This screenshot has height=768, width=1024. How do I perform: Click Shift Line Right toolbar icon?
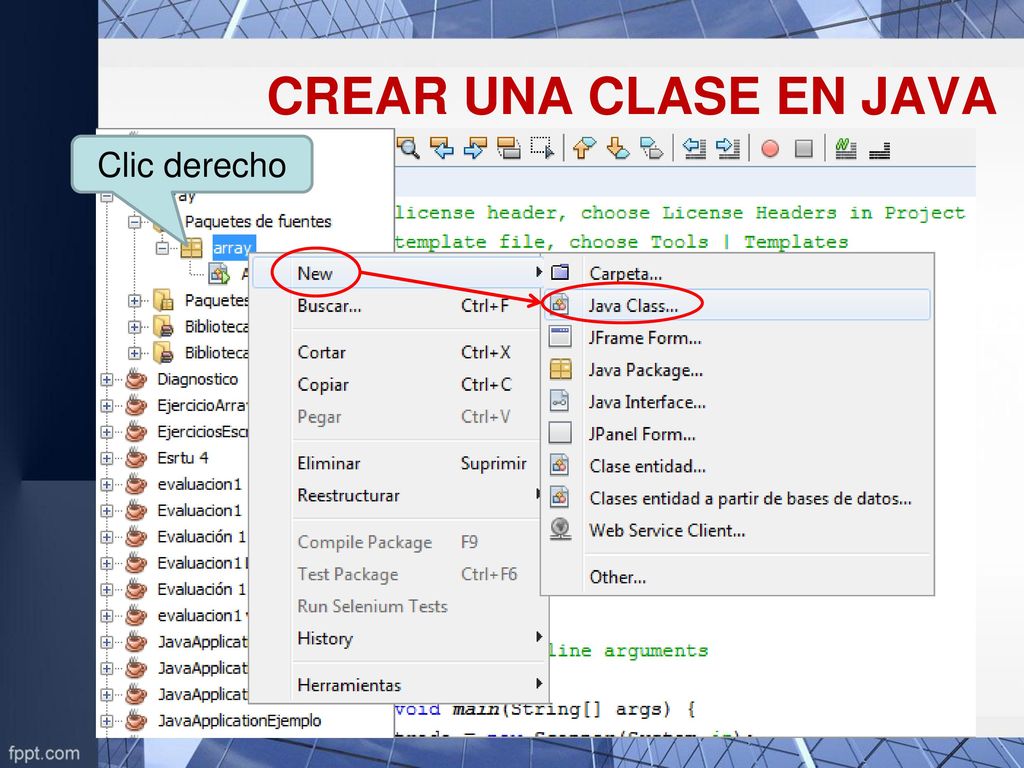pos(728,148)
